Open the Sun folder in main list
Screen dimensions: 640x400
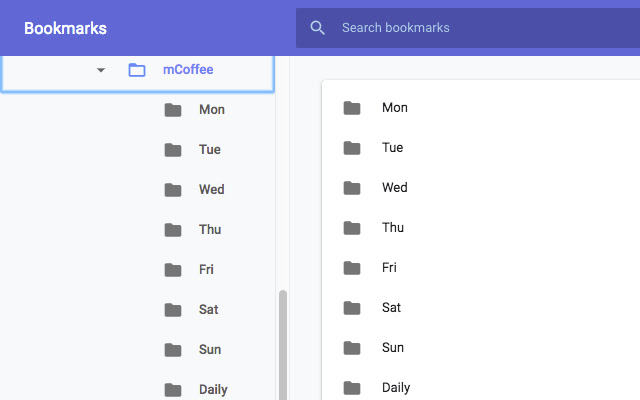click(393, 348)
